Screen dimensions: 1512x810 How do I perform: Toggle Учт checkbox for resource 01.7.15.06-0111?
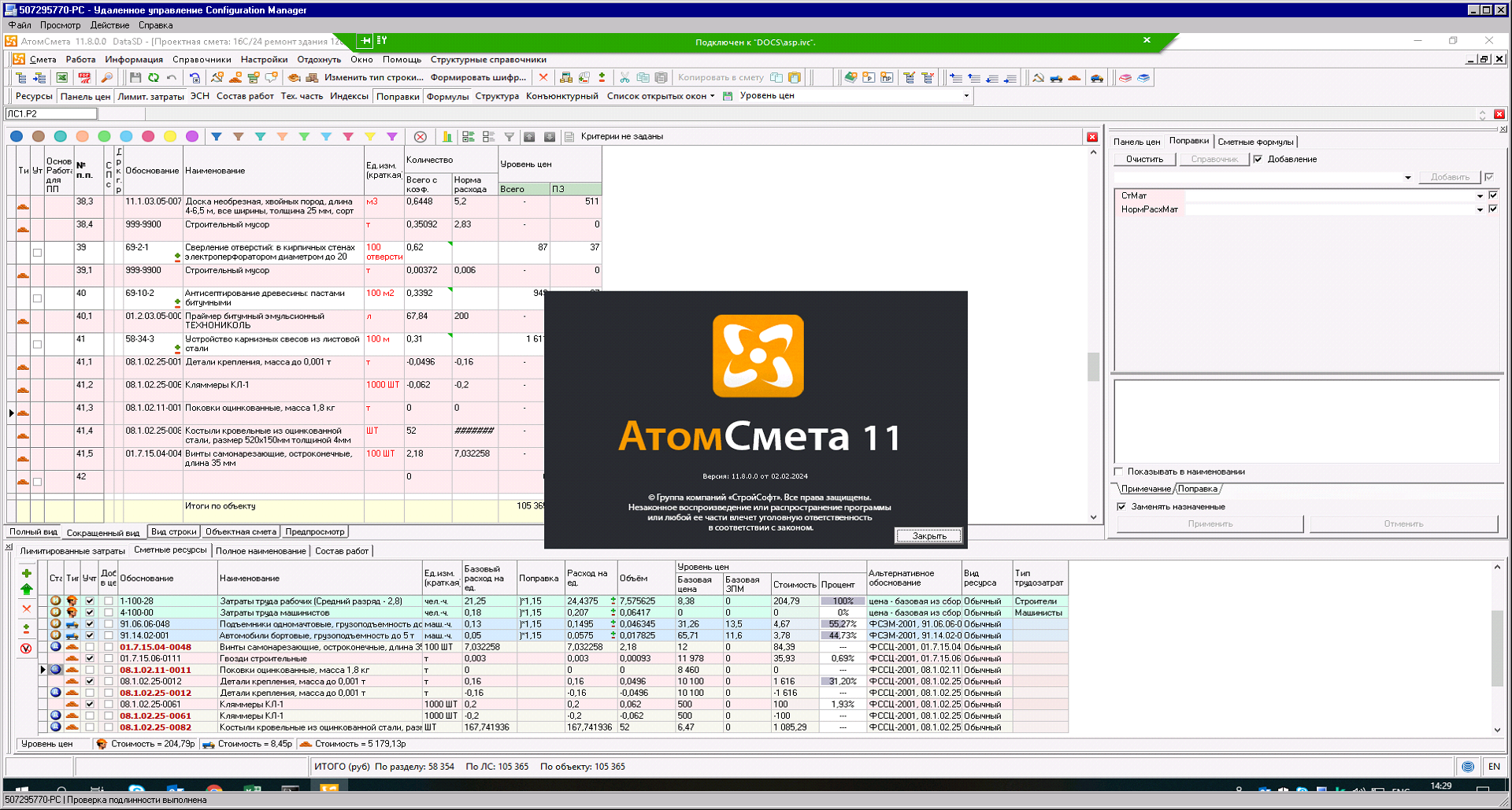click(x=90, y=659)
